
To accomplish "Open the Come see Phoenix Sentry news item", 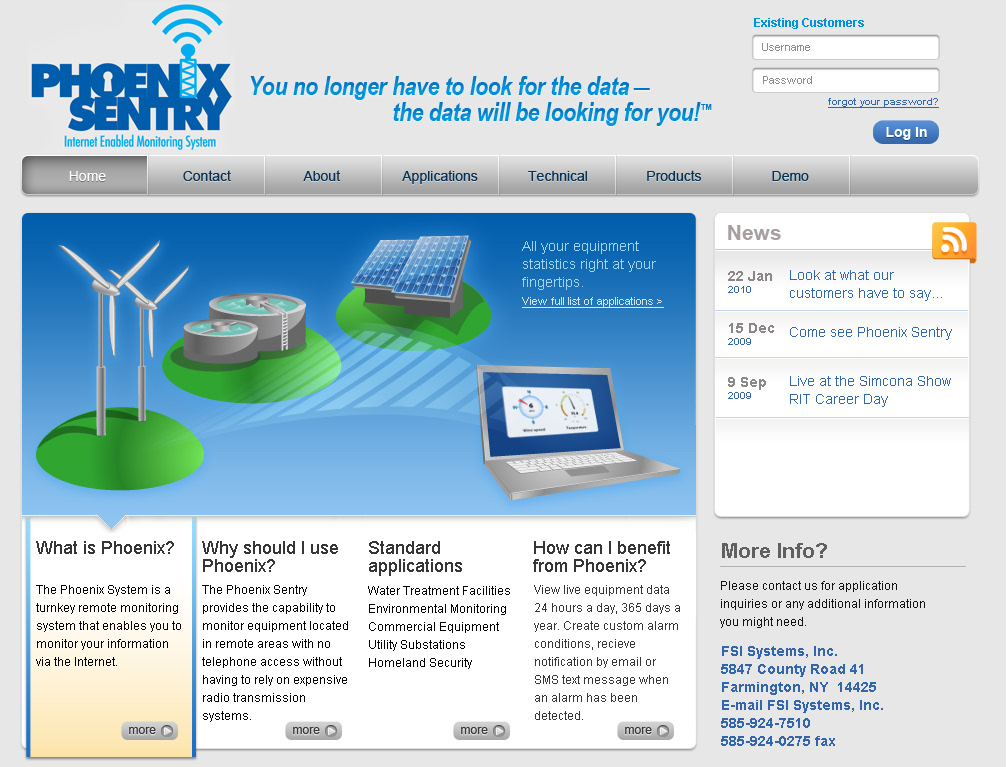I will (870, 332).
